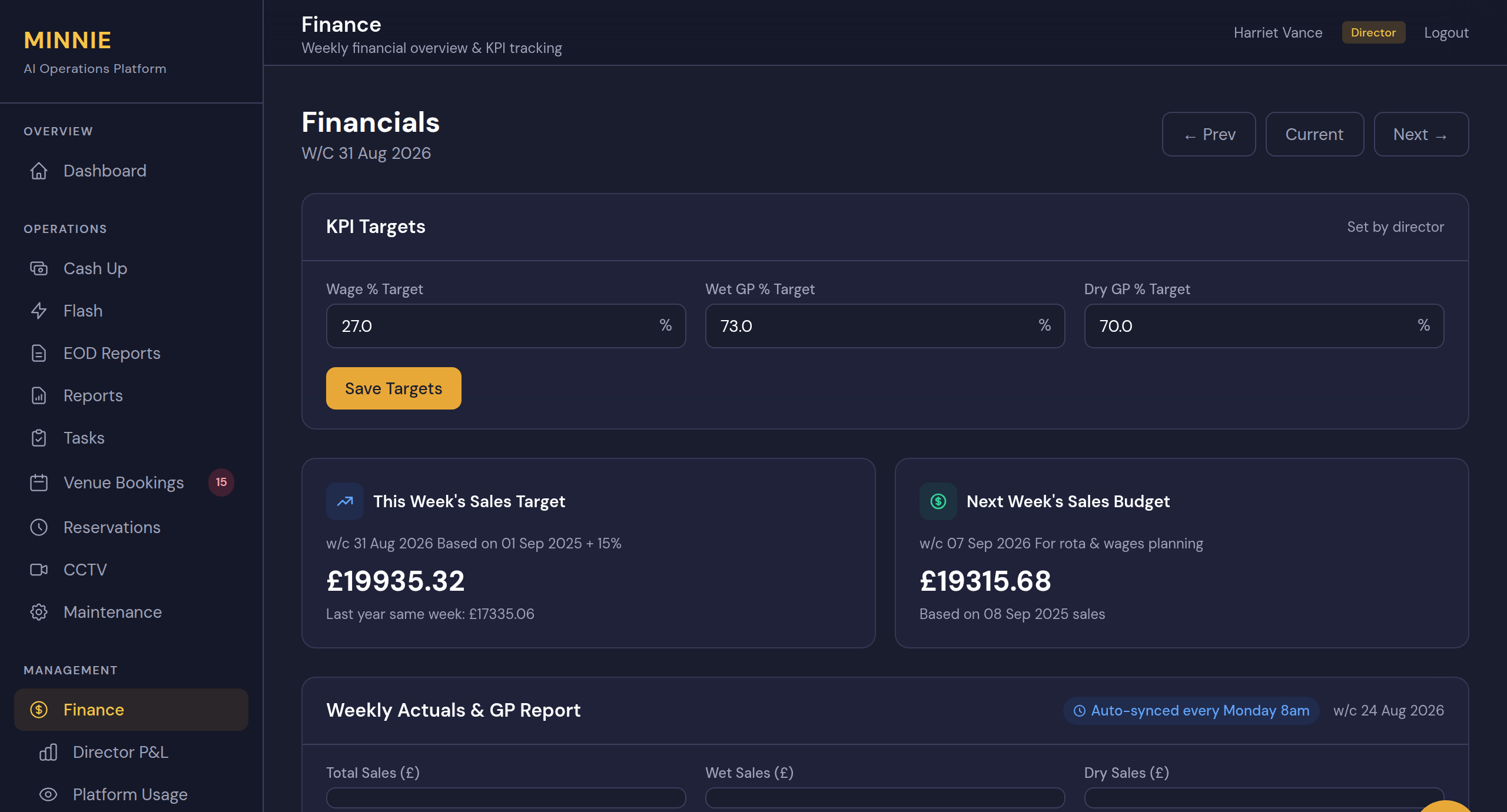This screenshot has height=812, width=1507.
Task: Click the EOD Reports document icon
Action: tap(39, 353)
